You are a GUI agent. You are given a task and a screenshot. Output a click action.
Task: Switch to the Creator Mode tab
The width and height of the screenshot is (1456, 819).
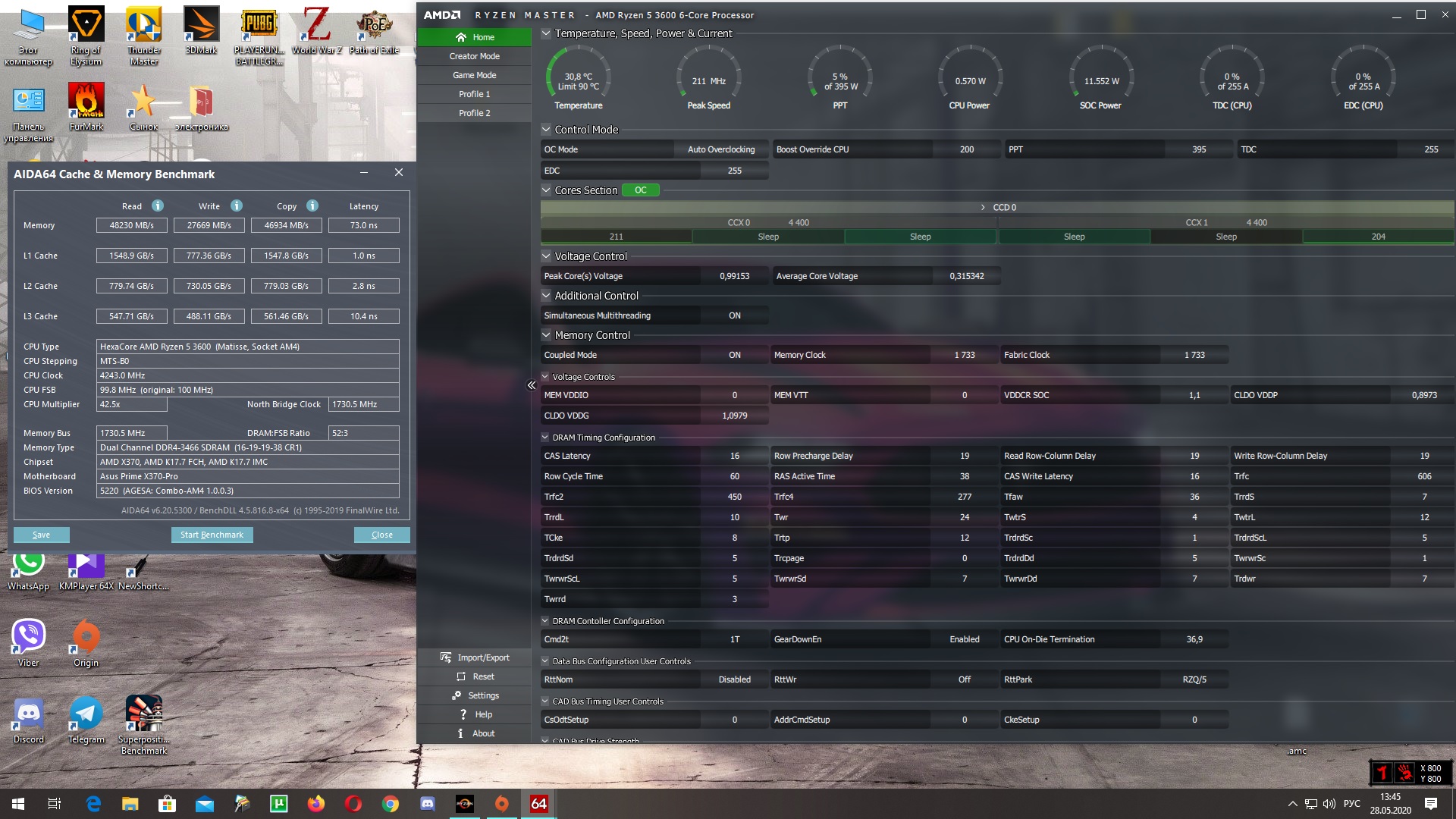point(474,56)
